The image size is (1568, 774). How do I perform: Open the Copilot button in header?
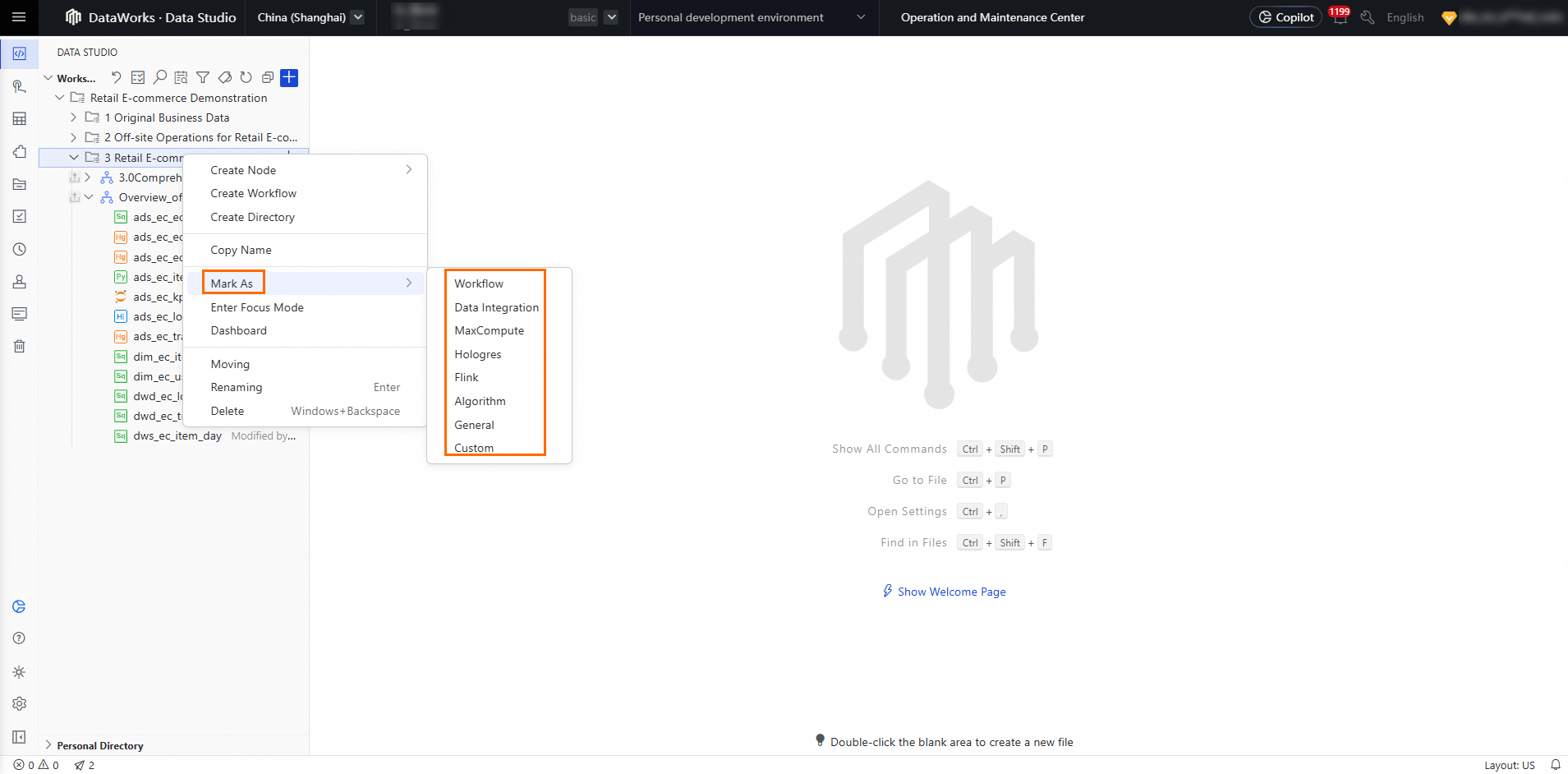[1285, 17]
